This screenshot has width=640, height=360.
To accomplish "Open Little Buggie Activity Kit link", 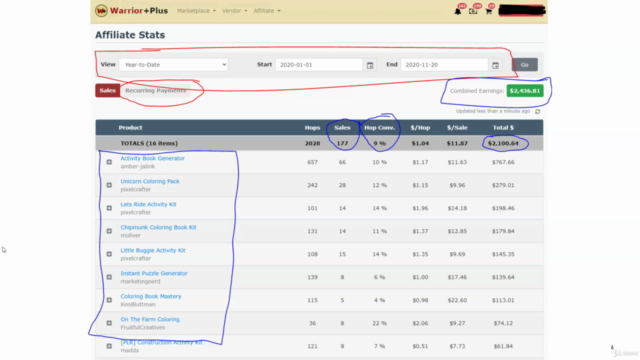I will tap(153, 250).
